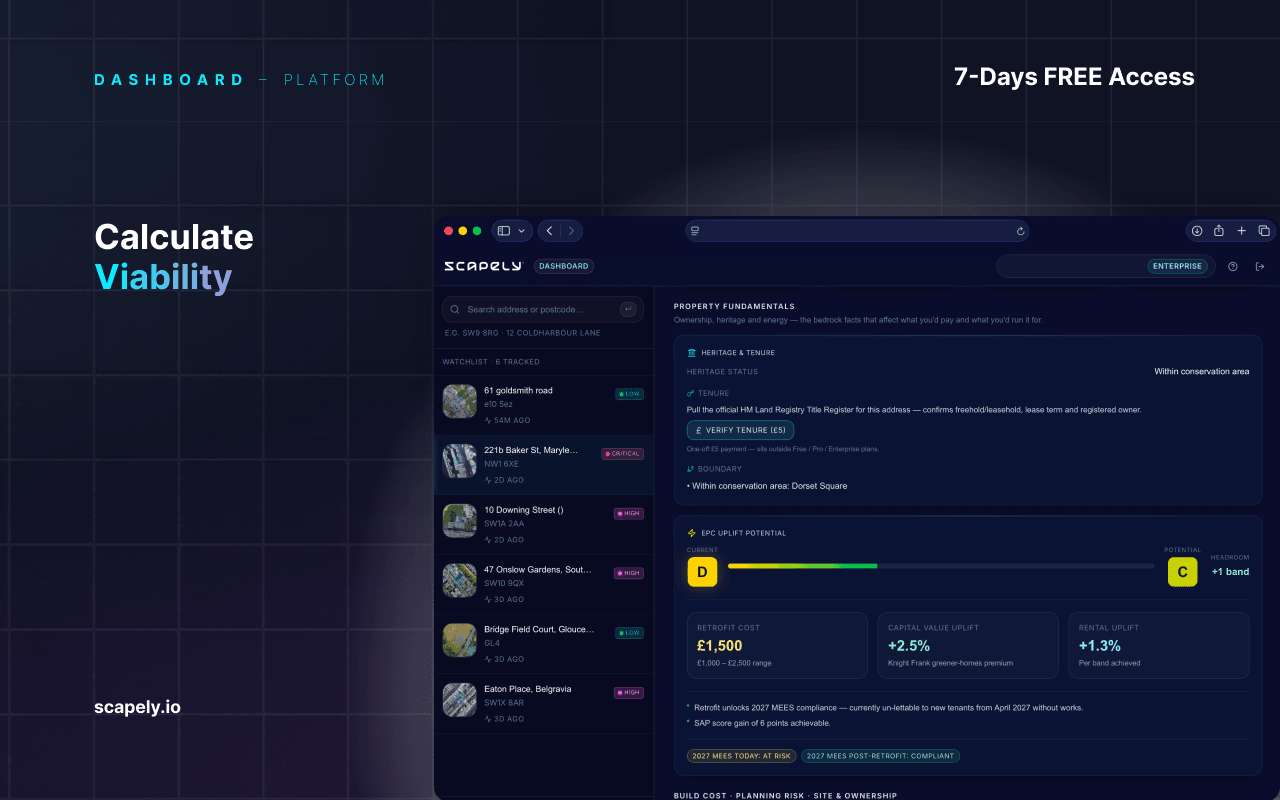Click the current EPC band D swatch
1280x800 pixels.
pos(702,572)
